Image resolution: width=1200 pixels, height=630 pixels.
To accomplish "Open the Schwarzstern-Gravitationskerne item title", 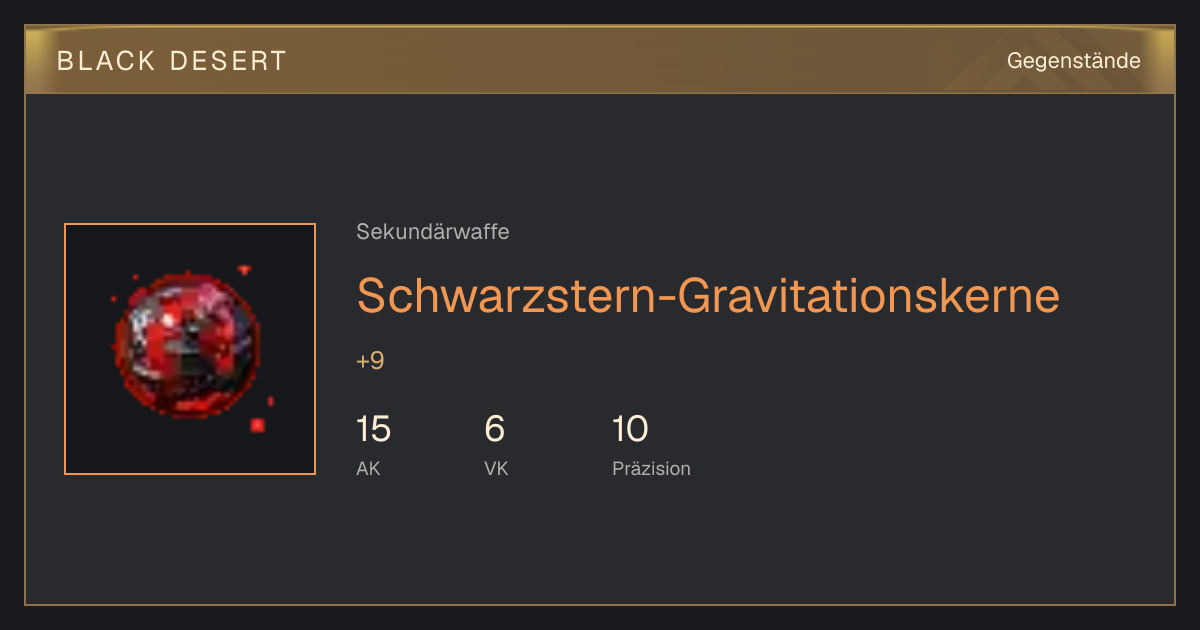I will click(x=708, y=296).
